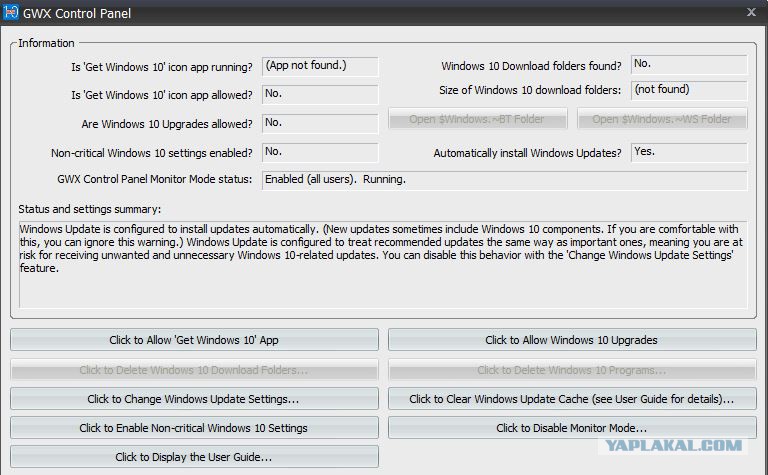This screenshot has width=768, height=475.
Task: Click to Allow Windows 10 Upgrades button
Action: pyautogui.click(x=572, y=340)
